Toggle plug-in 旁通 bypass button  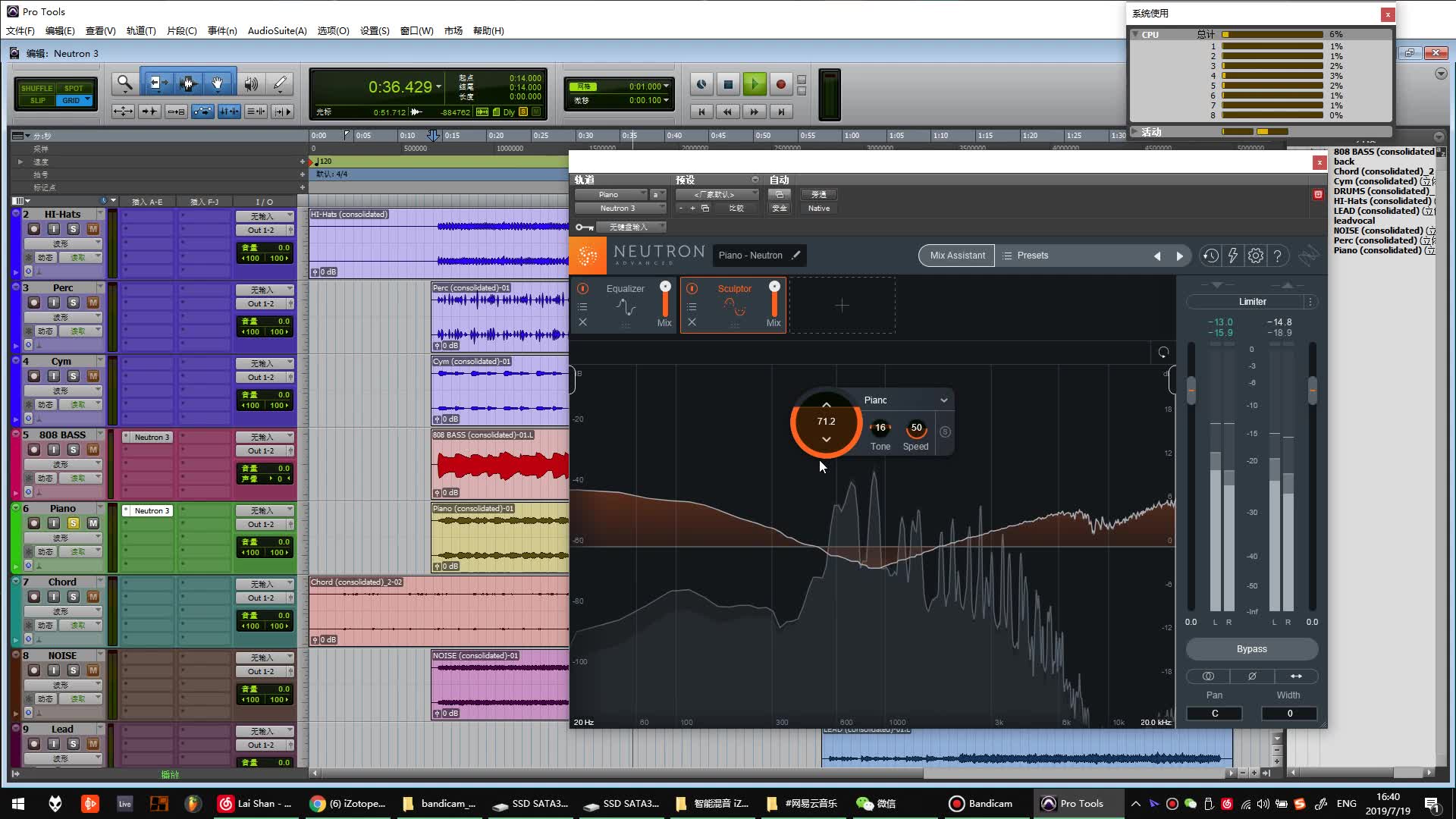coord(818,195)
